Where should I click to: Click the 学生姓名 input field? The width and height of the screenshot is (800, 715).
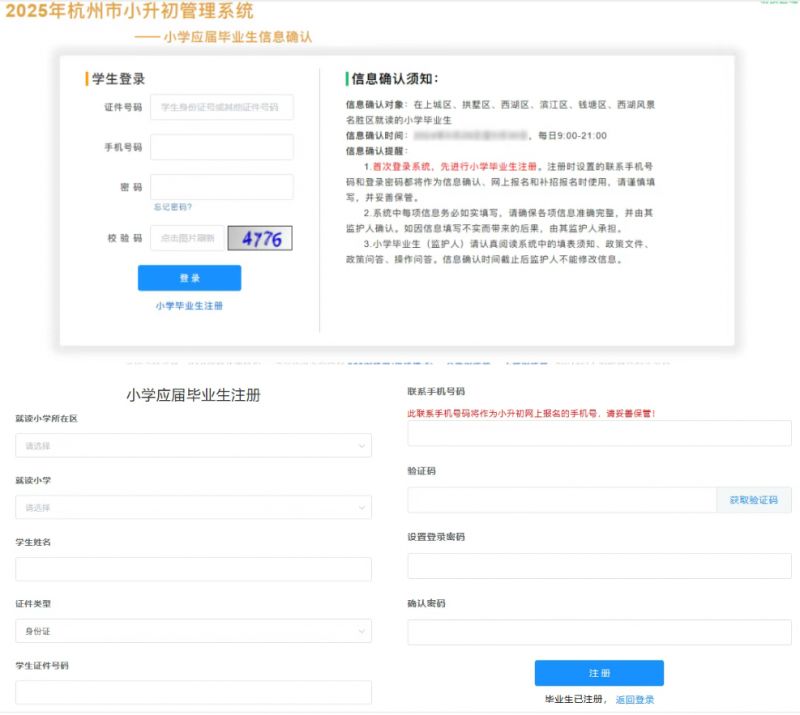point(193,569)
